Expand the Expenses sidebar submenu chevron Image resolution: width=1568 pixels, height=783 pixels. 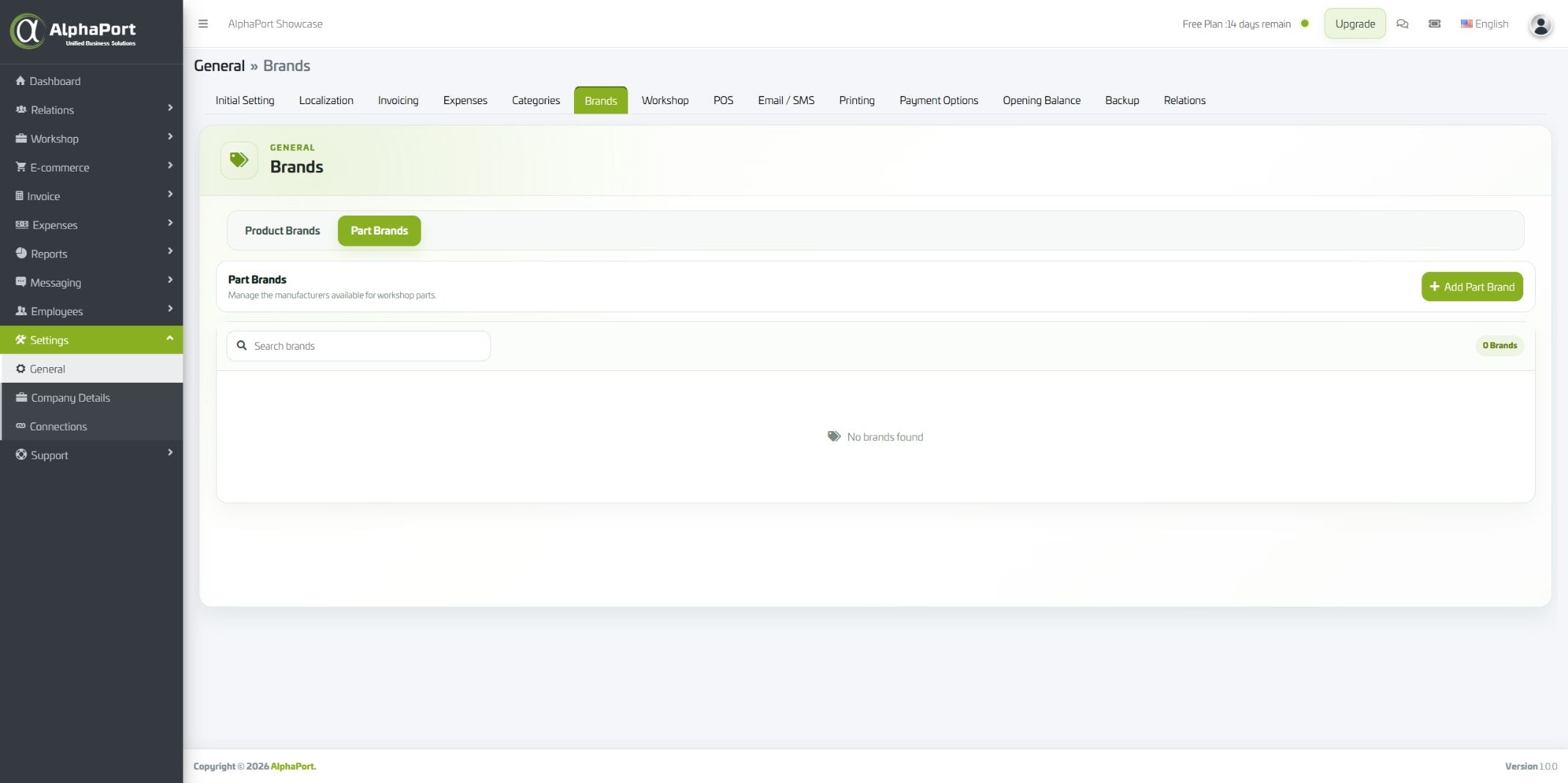coord(170,222)
